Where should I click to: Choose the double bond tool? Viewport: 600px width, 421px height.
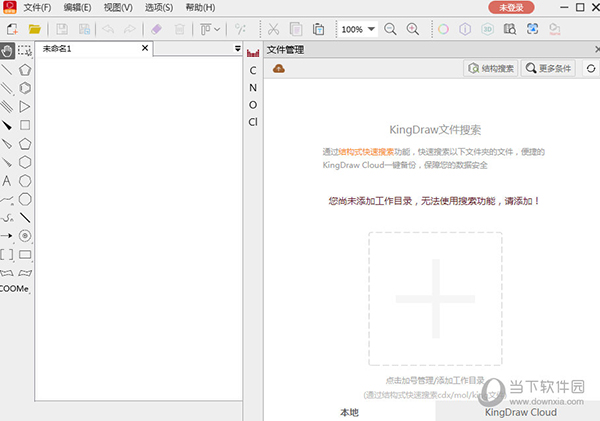[7, 88]
